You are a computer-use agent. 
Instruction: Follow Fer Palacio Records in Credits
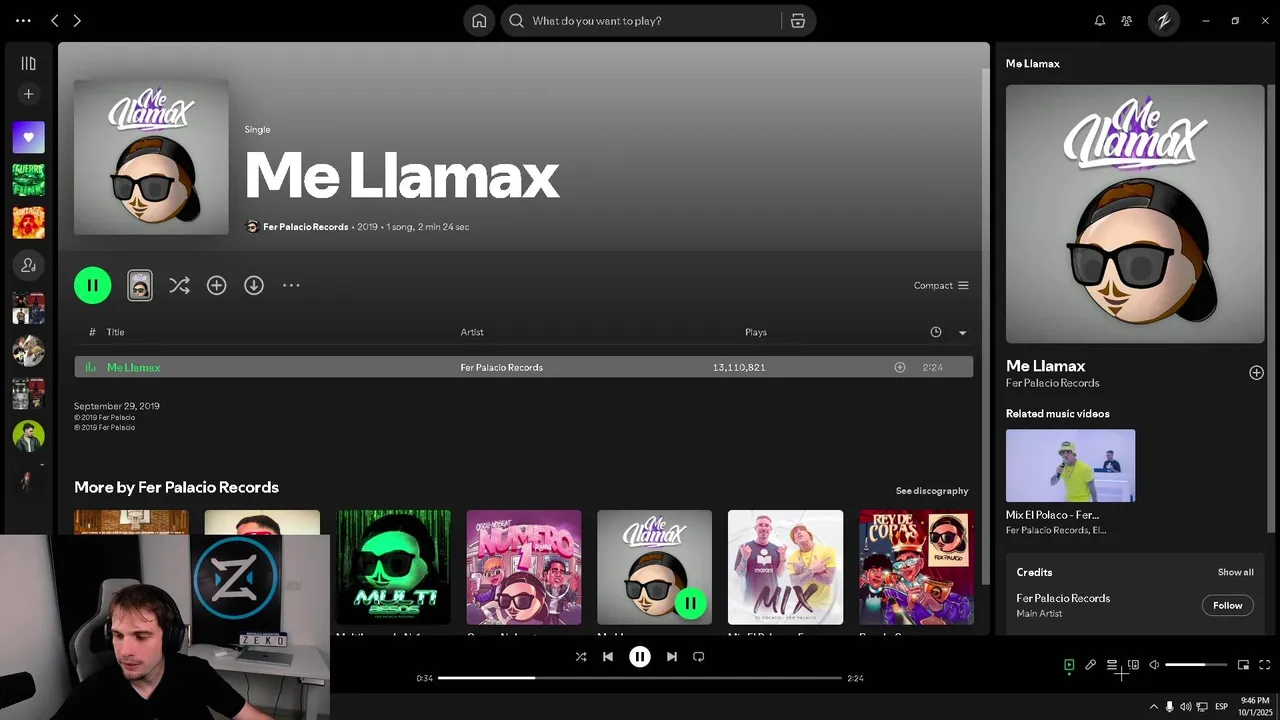[x=1227, y=605]
